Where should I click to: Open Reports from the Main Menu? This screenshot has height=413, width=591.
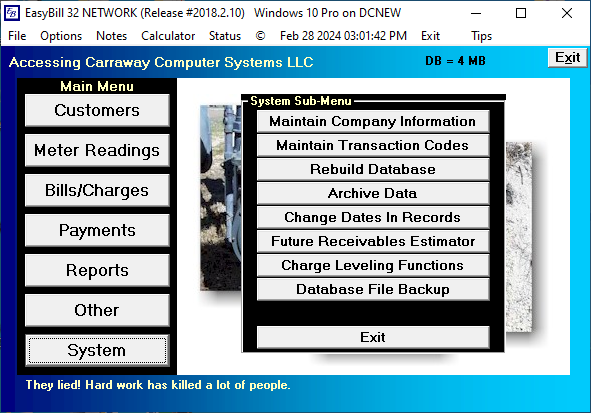coord(97,270)
